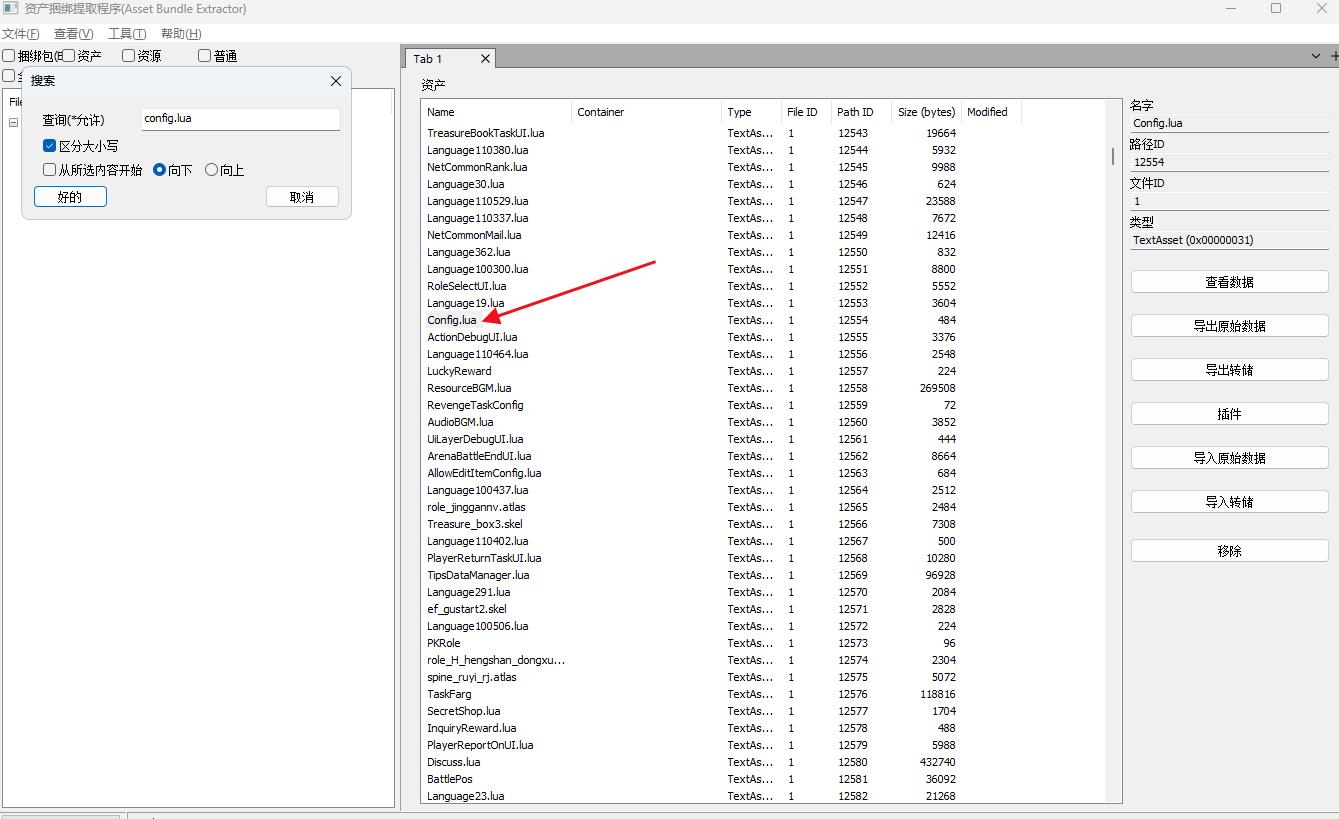Select the TaskFarg asset row
This screenshot has height=819, width=1339.
tap(691, 694)
